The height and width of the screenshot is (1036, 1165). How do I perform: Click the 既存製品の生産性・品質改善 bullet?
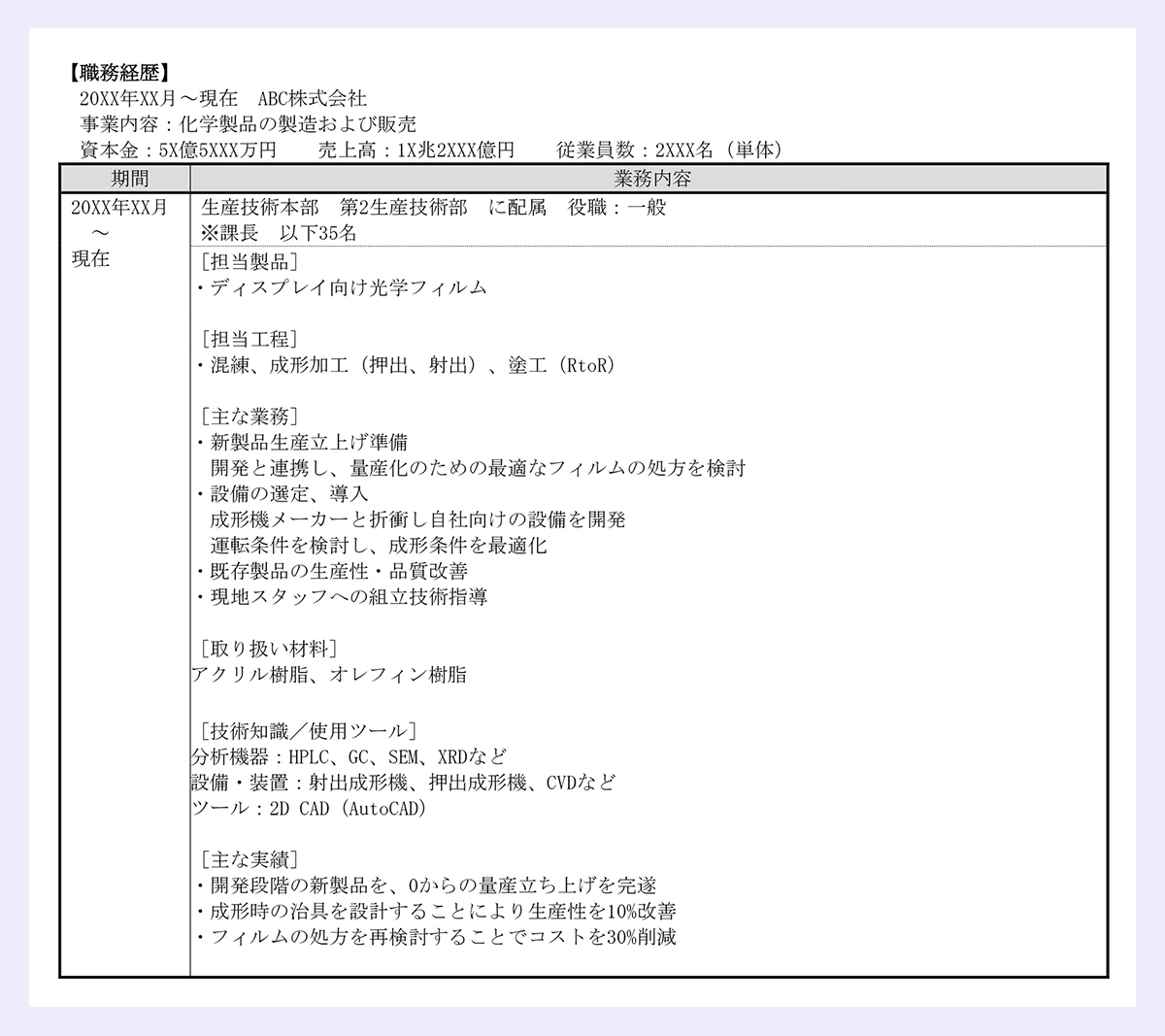332,571
